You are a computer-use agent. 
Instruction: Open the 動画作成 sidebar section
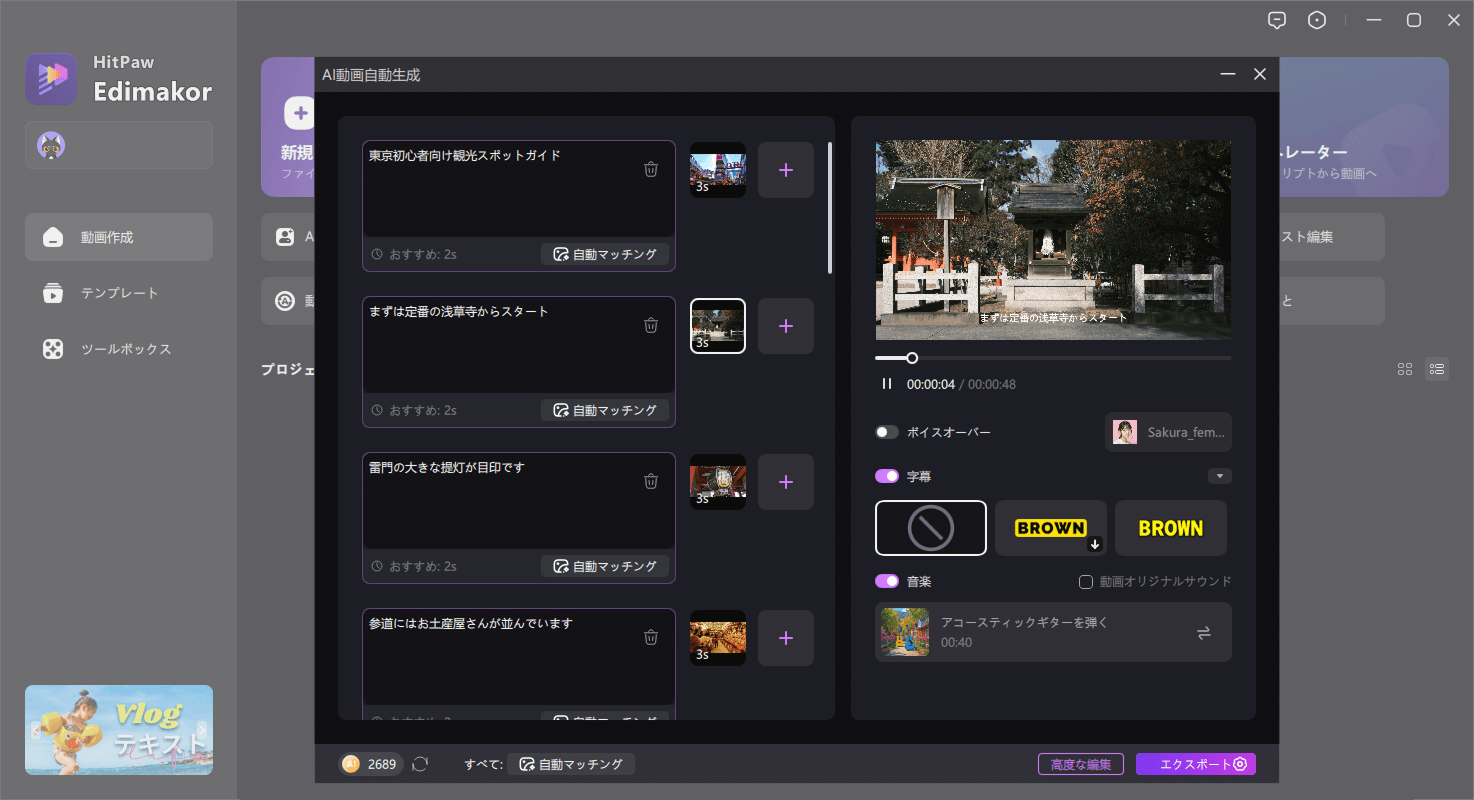coord(119,237)
